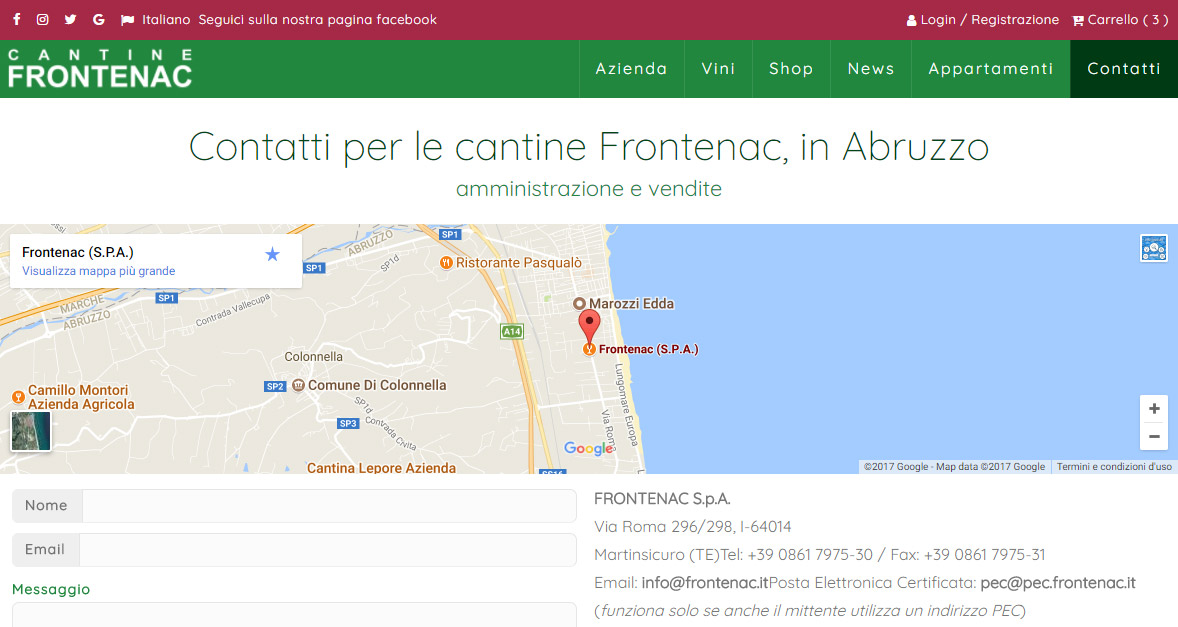Click the flag language icon
The height and width of the screenshot is (627, 1178).
128,20
